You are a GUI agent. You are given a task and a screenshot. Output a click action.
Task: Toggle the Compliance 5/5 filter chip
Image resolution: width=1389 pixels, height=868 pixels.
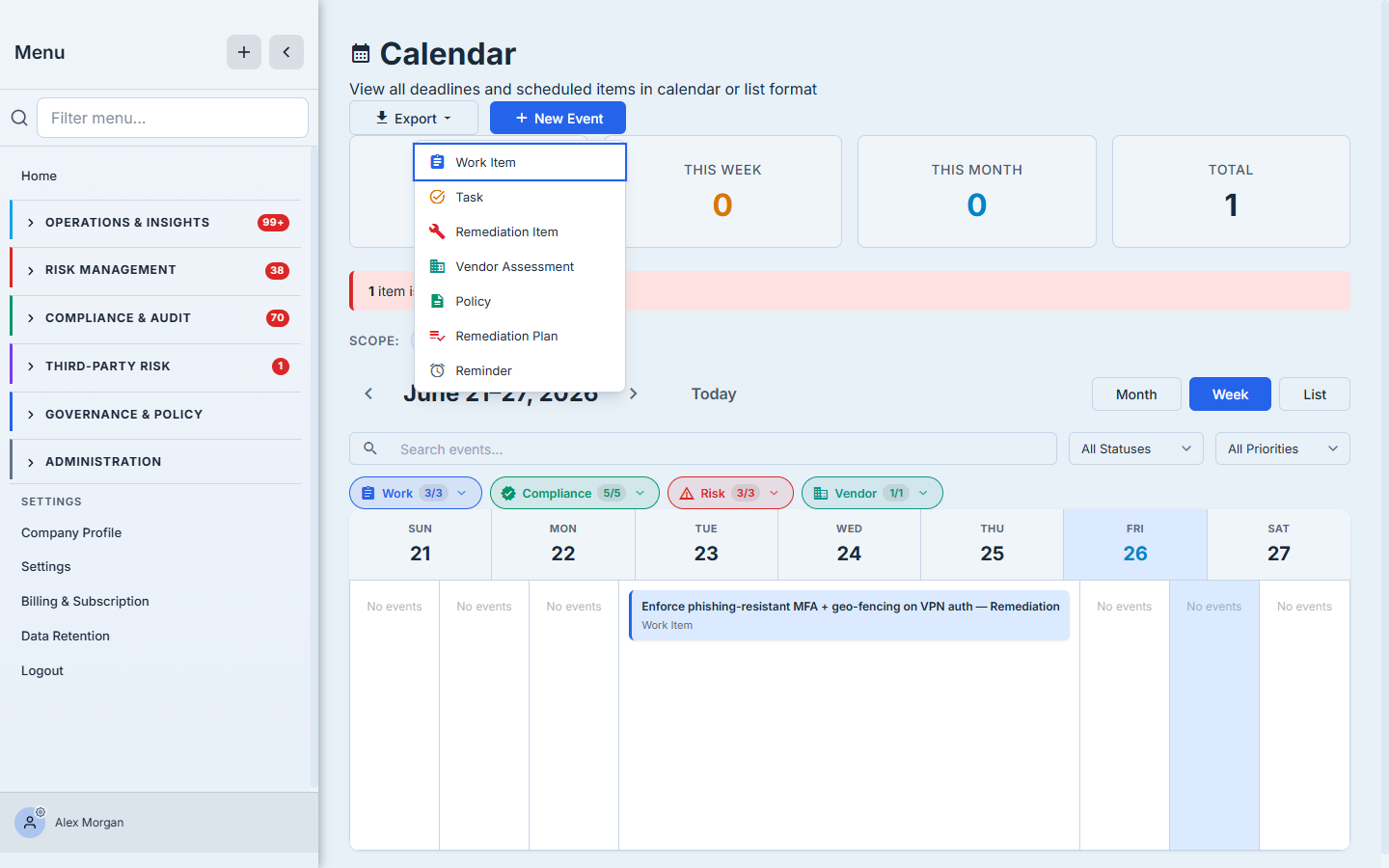tap(575, 493)
